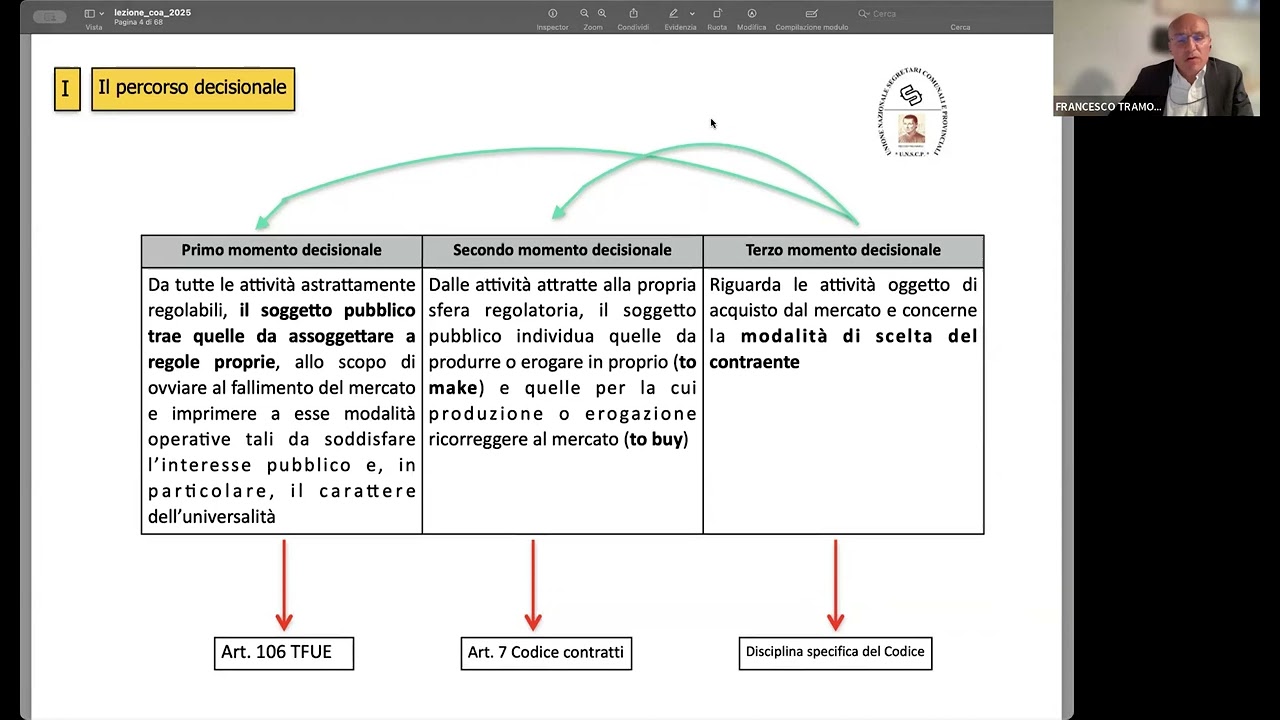Click the zoom in magnifier
This screenshot has width=1280, height=720.
pos(602,13)
